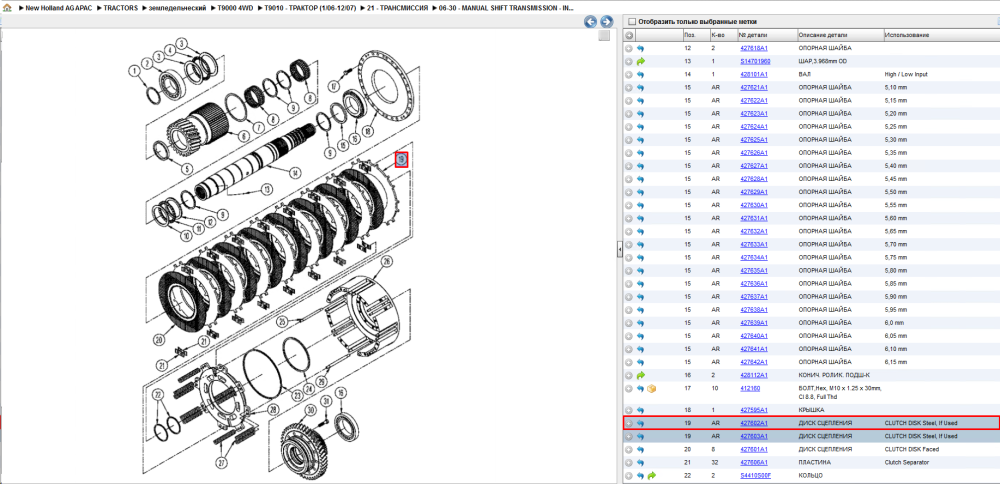Screen dimensions: 1000x484
Task: Open '21 - ТРАНСМИССИЯ' breadcrumb
Action: pyautogui.click(x=397, y=8)
